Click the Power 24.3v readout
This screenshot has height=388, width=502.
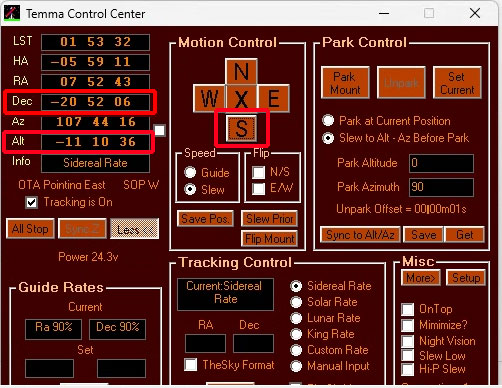tap(88, 257)
